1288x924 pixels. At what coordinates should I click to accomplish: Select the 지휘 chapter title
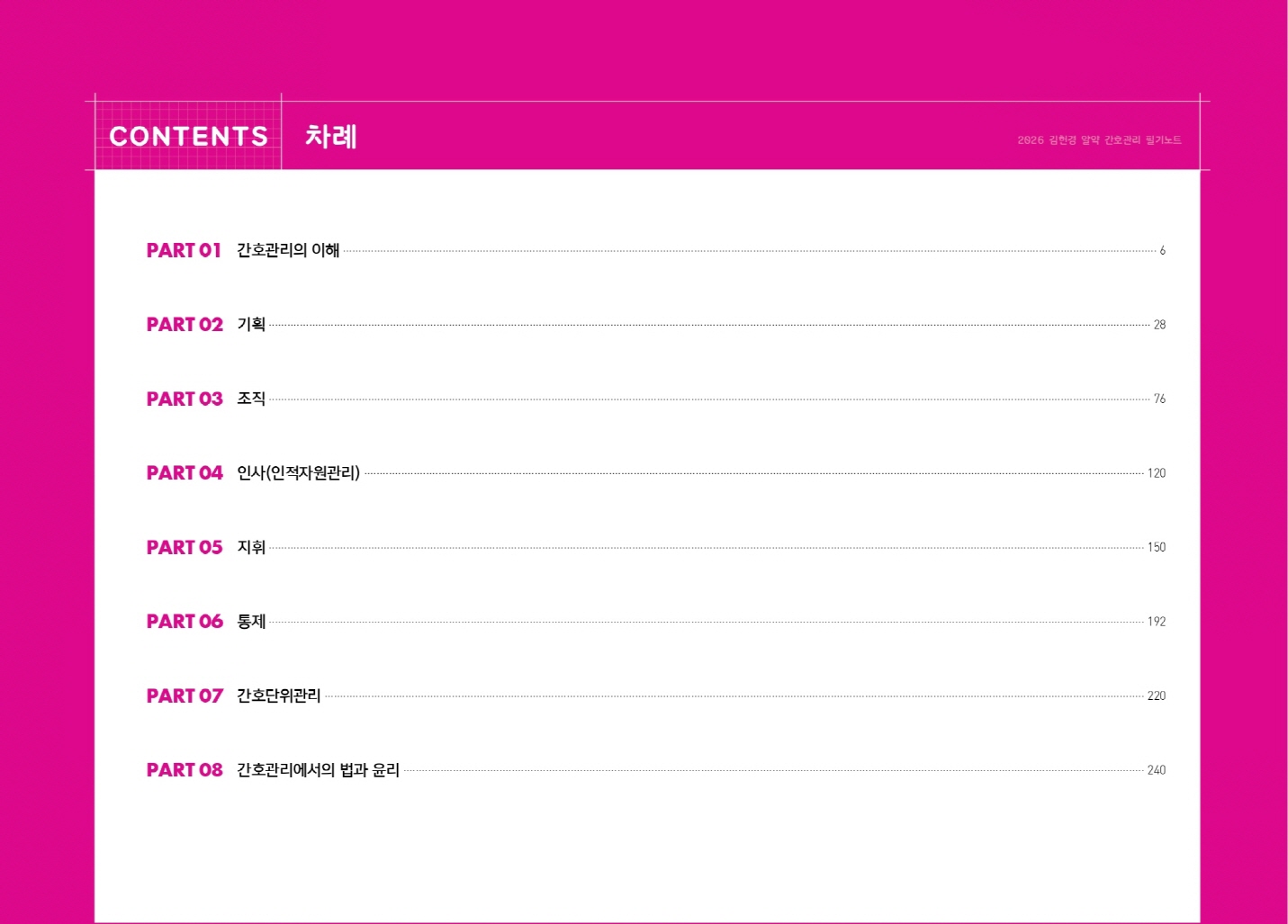pos(251,547)
